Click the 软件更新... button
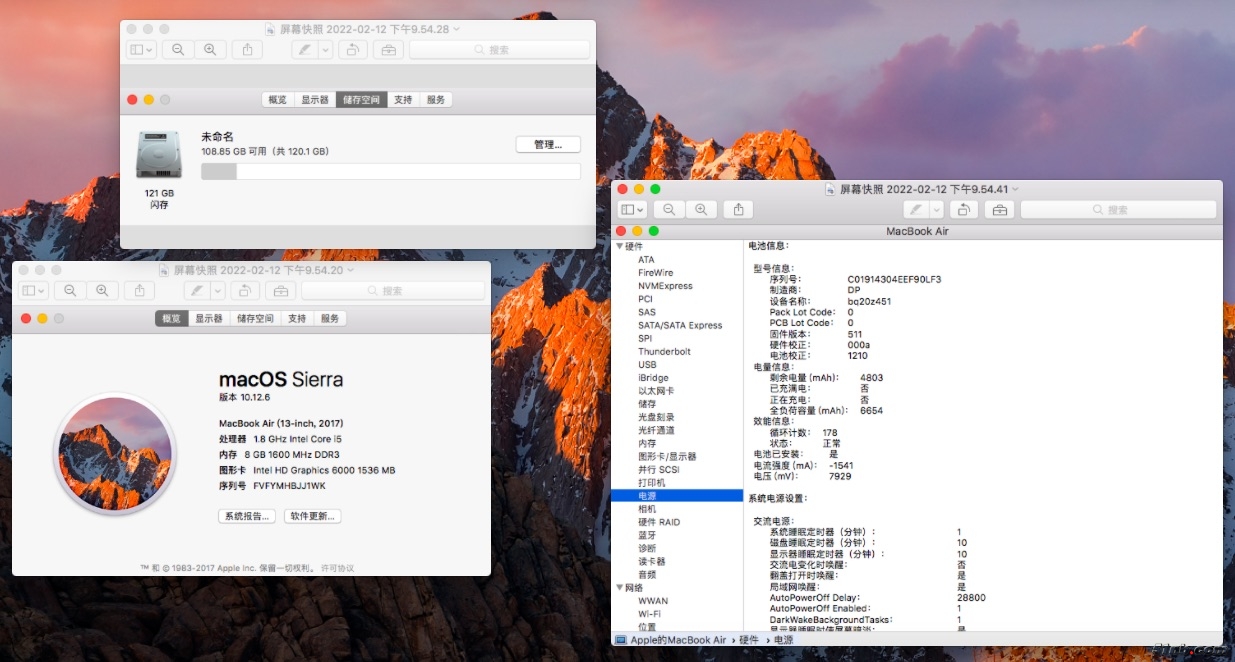 pyautogui.click(x=313, y=516)
